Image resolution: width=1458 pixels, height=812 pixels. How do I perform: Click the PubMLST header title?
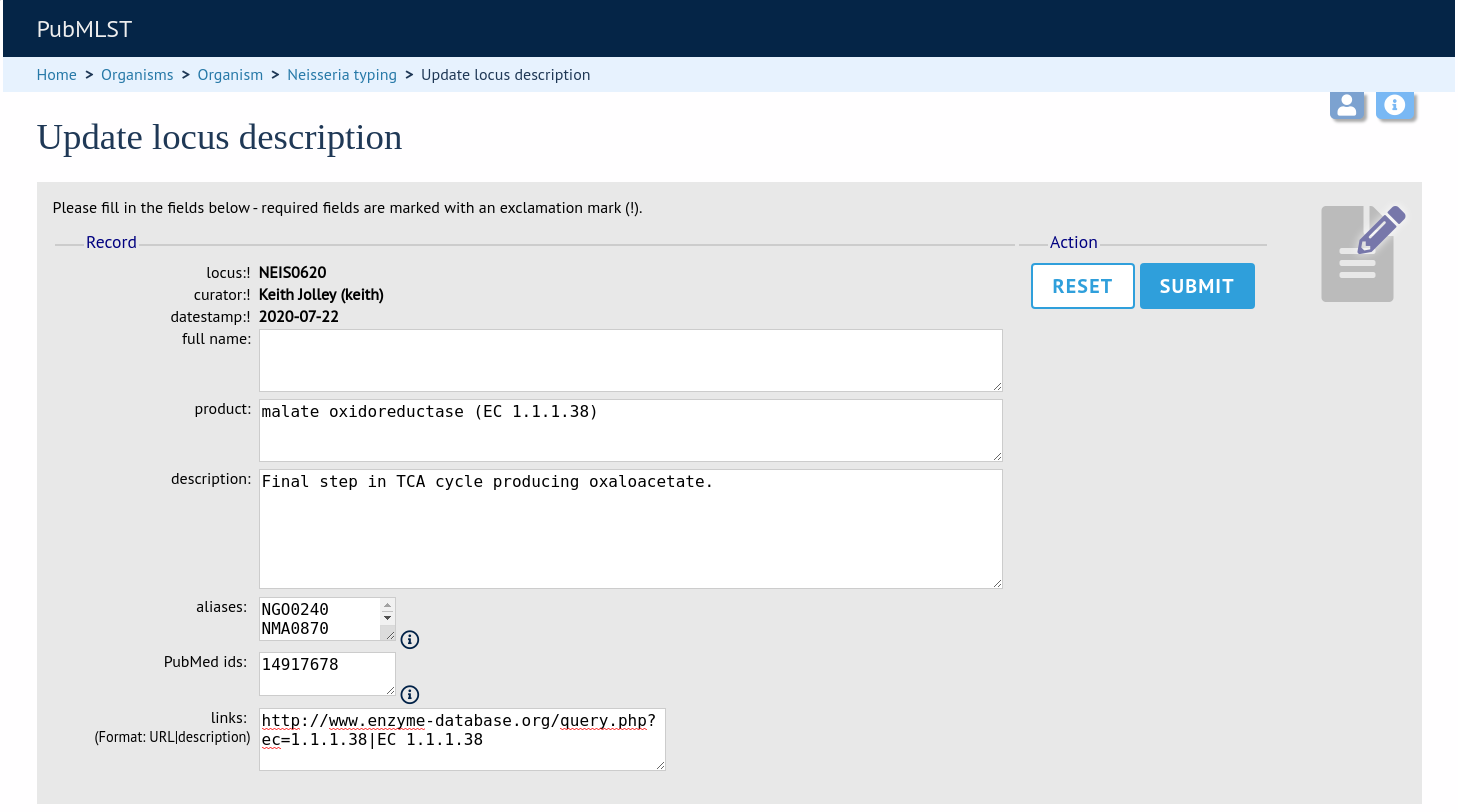(x=84, y=29)
